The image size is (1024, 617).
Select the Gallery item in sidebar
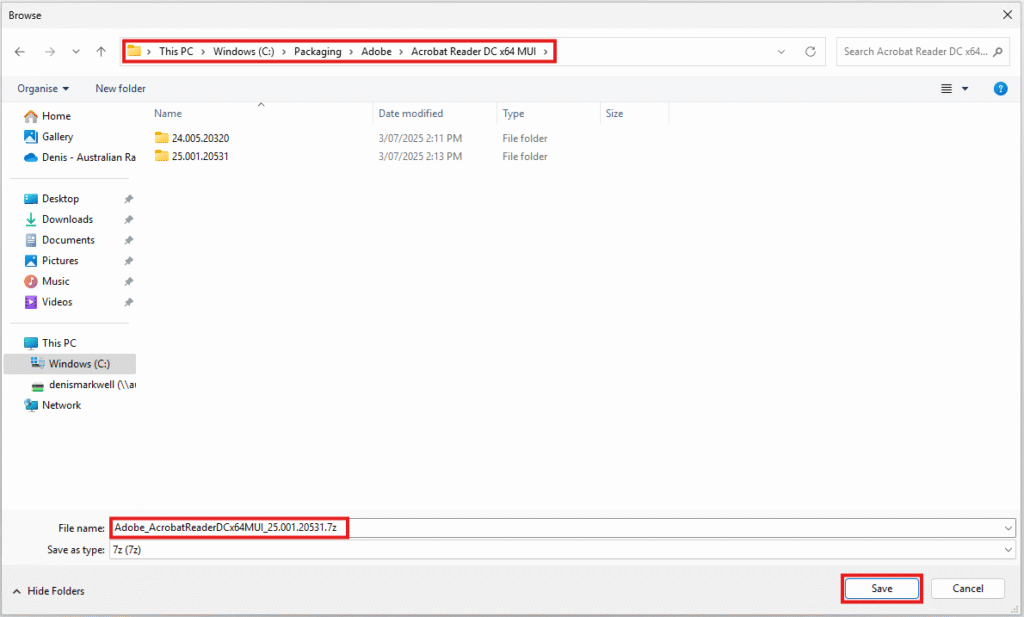57,137
